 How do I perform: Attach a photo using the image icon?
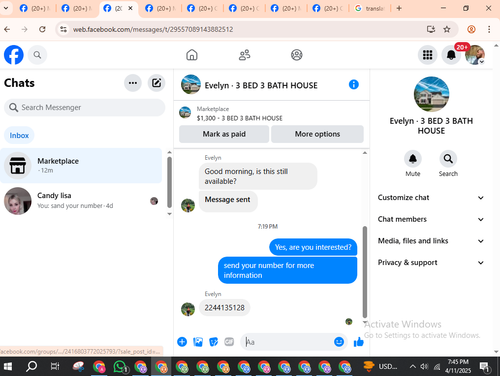click(x=198, y=342)
